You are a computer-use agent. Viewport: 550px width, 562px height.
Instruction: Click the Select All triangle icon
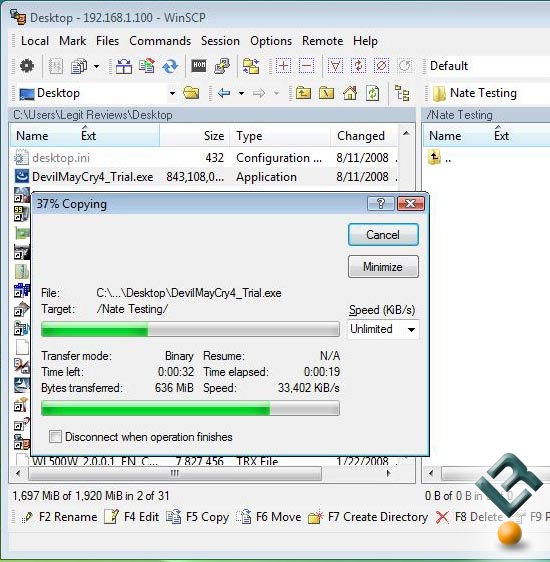coord(335,66)
